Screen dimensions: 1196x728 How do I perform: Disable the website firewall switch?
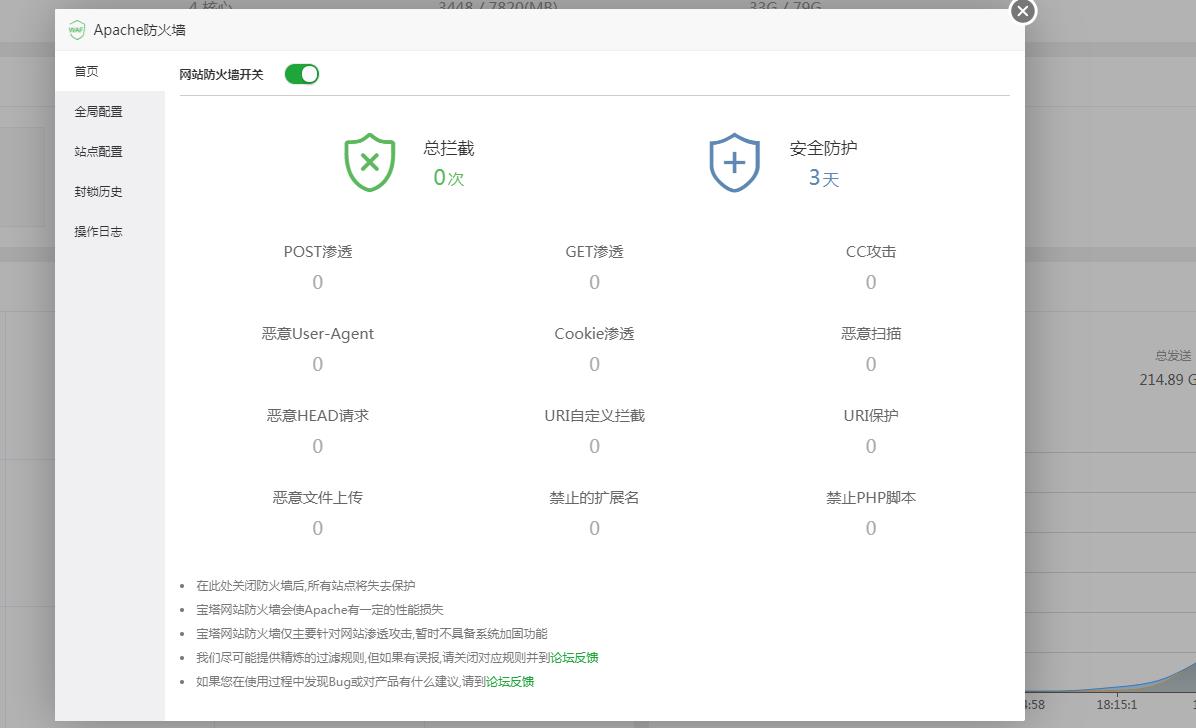301,74
